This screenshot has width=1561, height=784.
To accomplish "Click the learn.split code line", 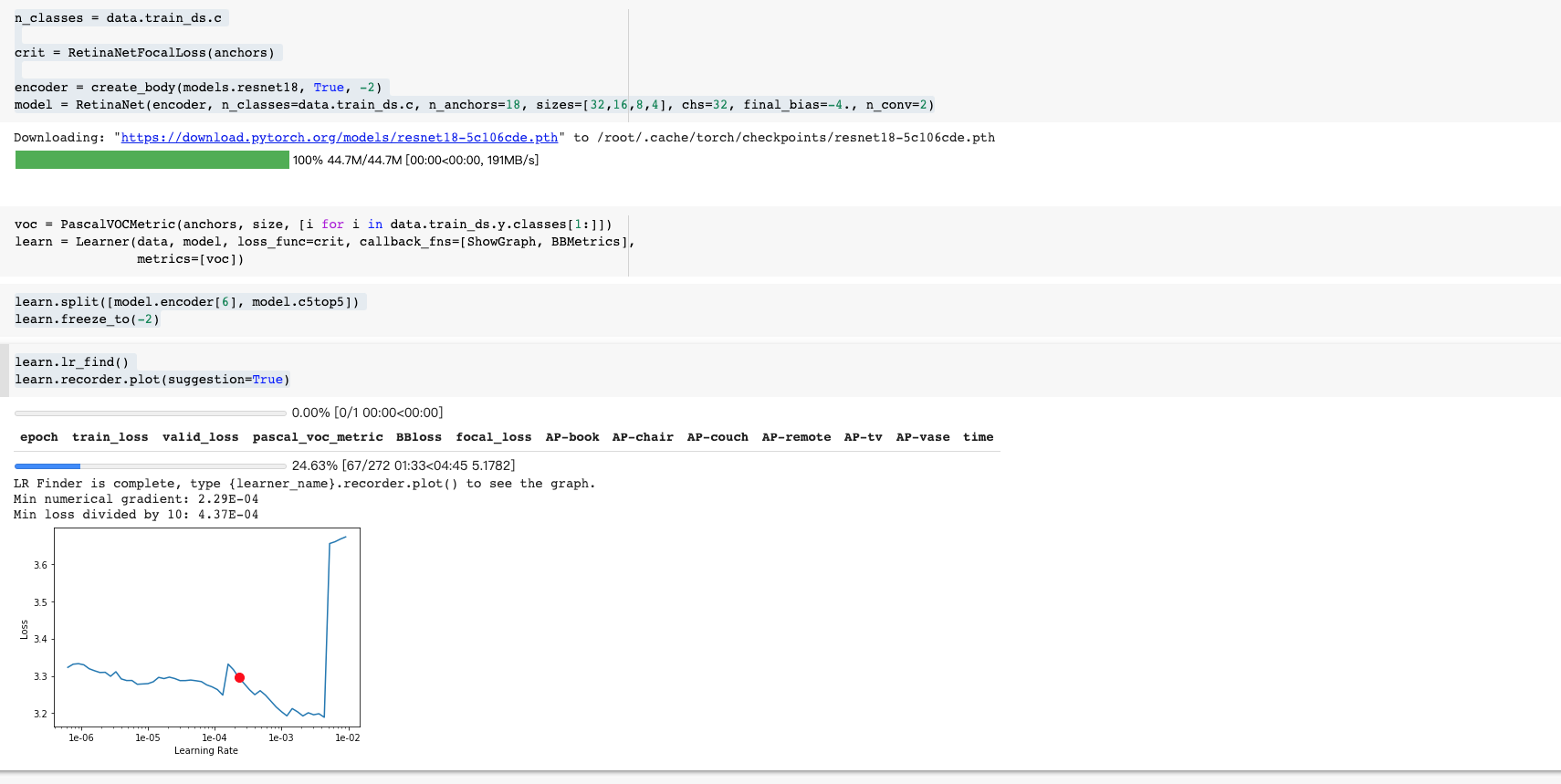I will 187,302.
